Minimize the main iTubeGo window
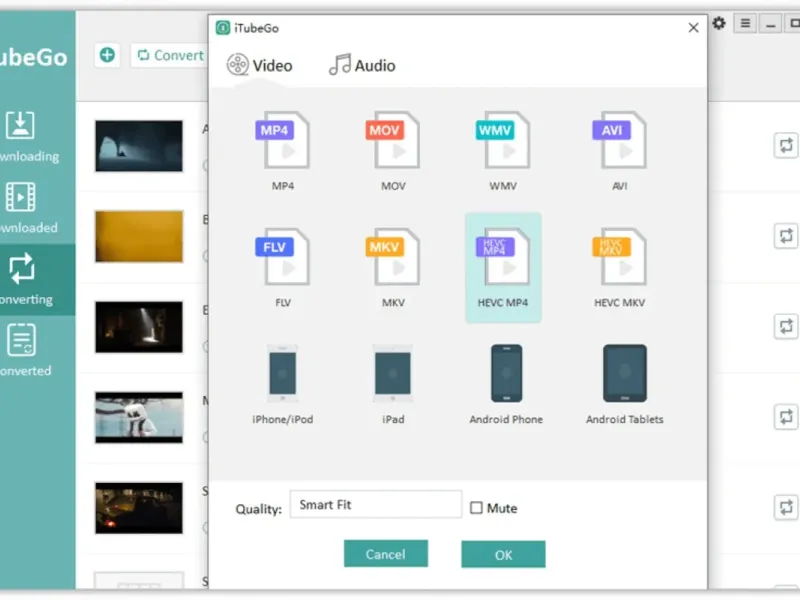 click(x=770, y=23)
